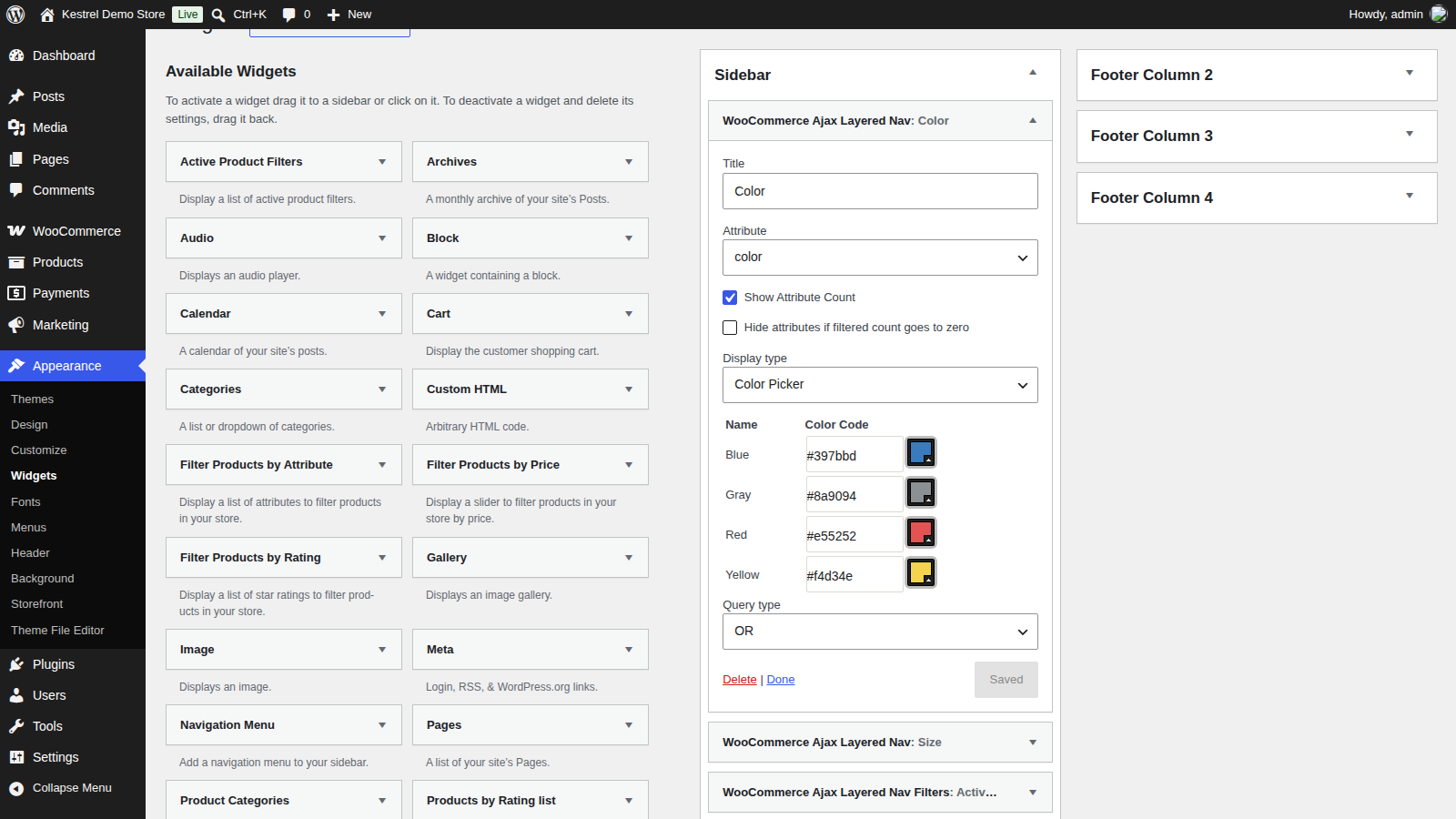This screenshot has width=1456, height=819.
Task: Open the Plugins plug icon
Action: (x=16, y=664)
